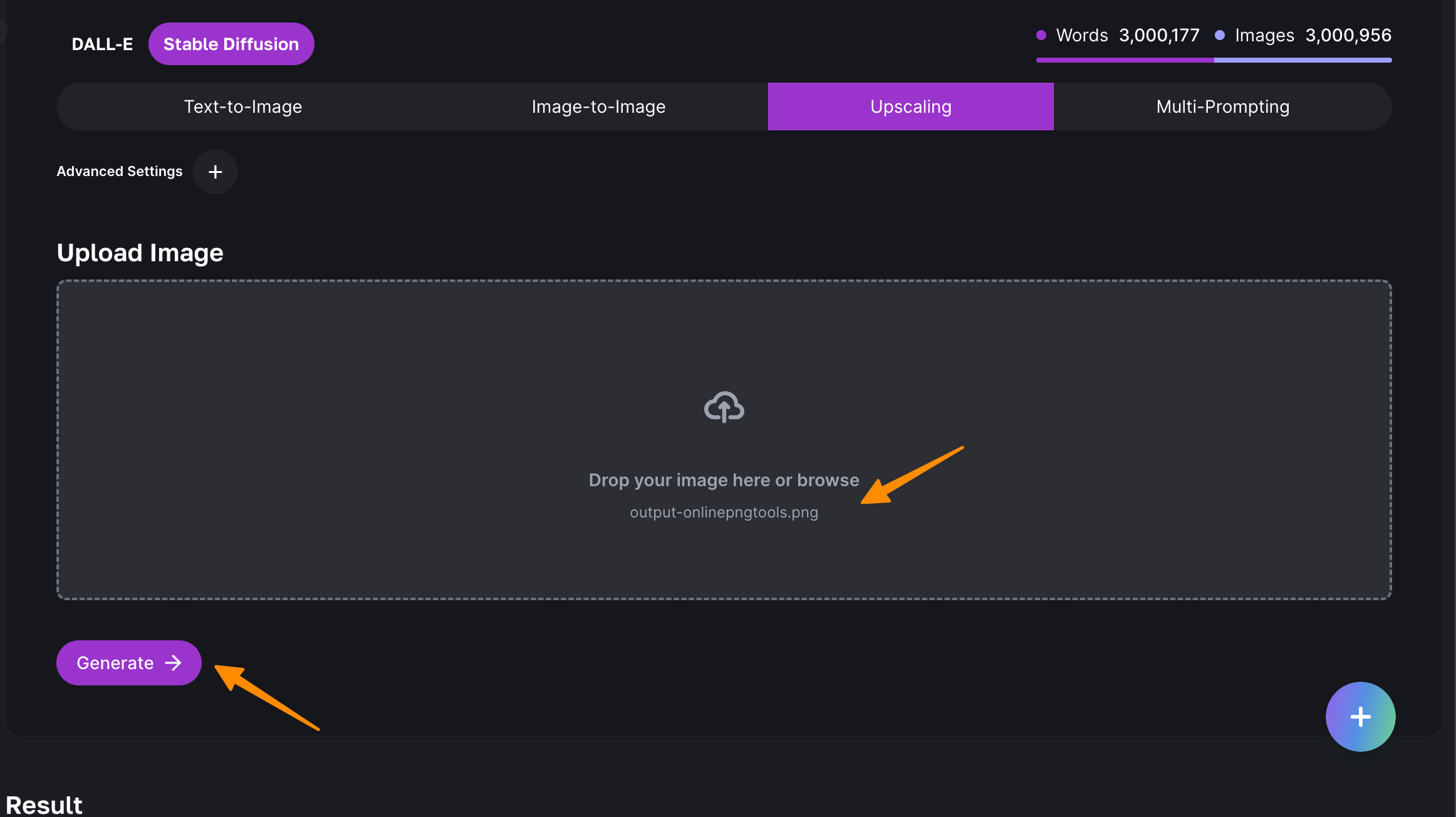Click the arrow icon on Generate
Screen dimensions: 1456x817
[173, 663]
